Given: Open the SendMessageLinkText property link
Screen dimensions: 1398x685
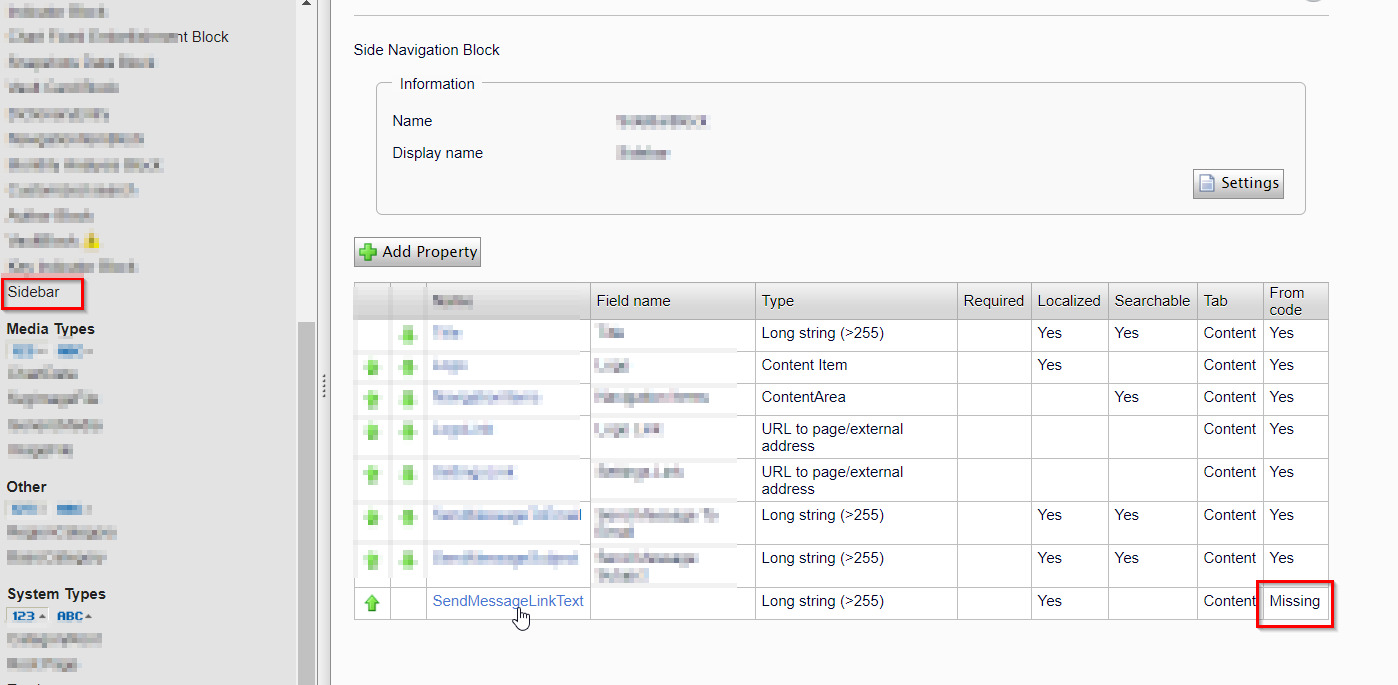Looking at the screenshot, I should click(508, 601).
